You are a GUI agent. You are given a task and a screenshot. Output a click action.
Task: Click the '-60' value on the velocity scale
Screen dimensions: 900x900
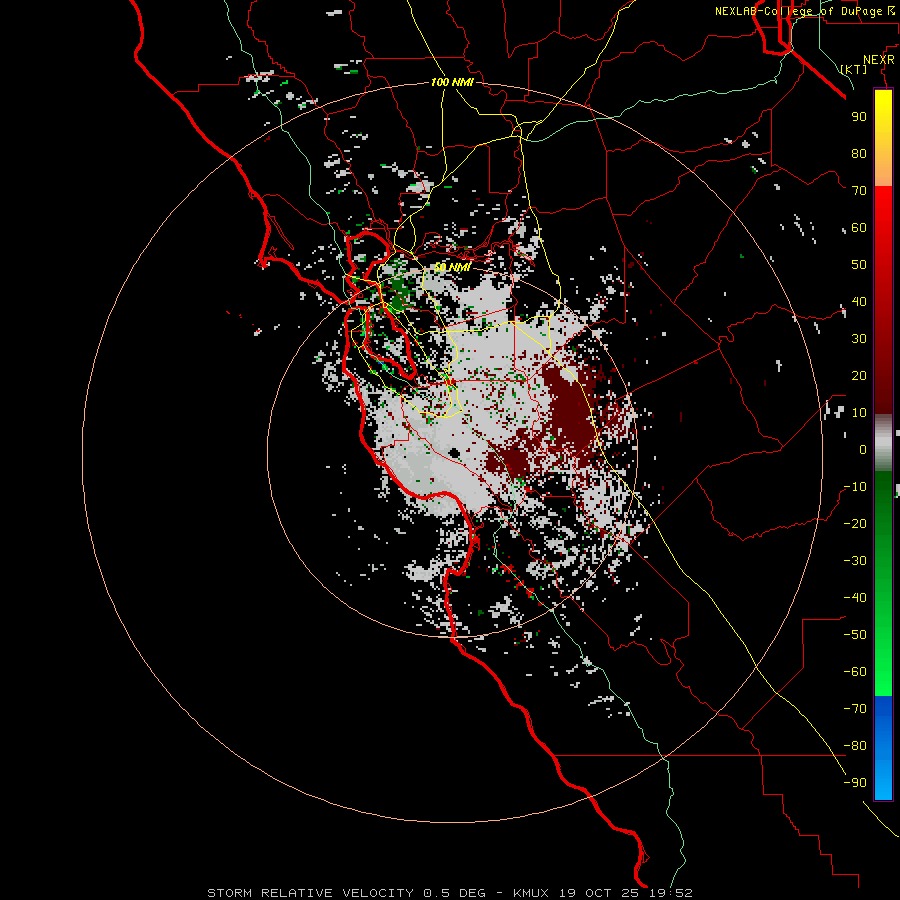855,672
